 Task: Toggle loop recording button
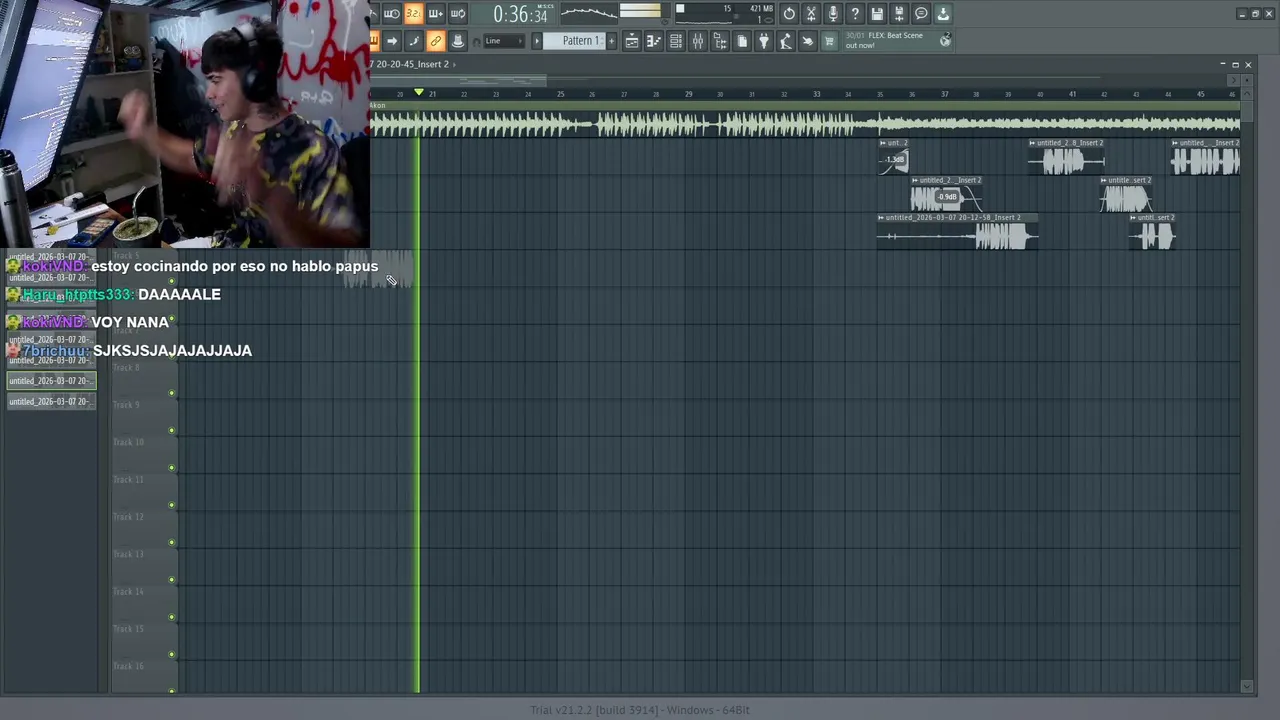[457, 14]
